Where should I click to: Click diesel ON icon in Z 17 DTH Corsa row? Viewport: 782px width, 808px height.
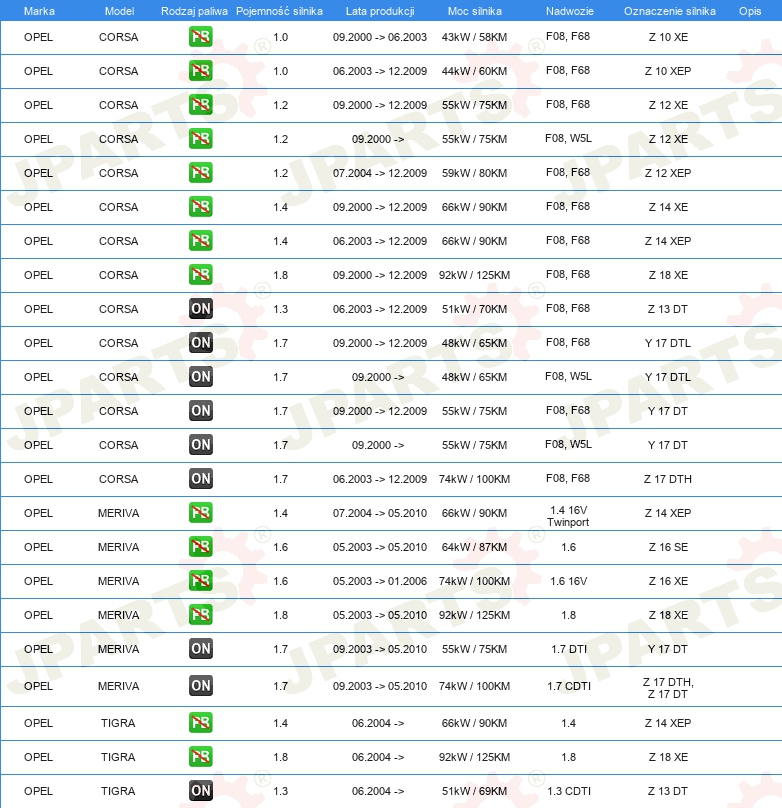click(200, 479)
